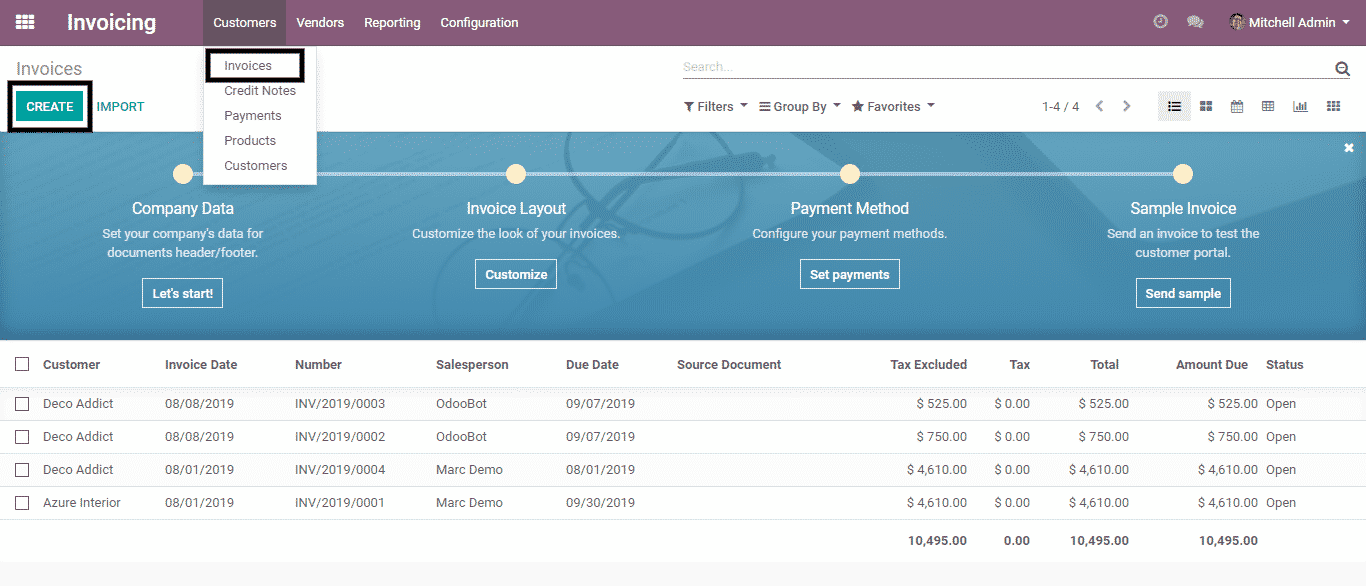Viewport: 1366px width, 586px height.
Task: Tick the select-all checkbox in header
Action: click(22, 365)
